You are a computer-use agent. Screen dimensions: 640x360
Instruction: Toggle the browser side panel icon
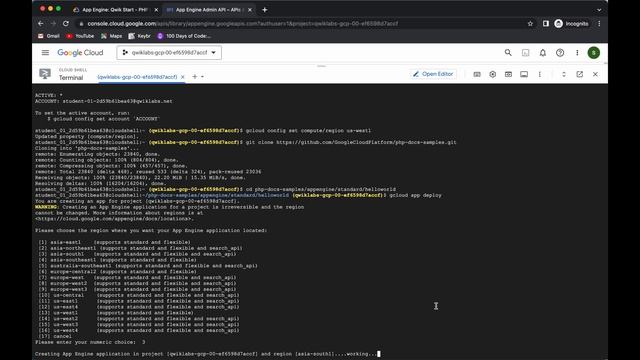pos(546,24)
